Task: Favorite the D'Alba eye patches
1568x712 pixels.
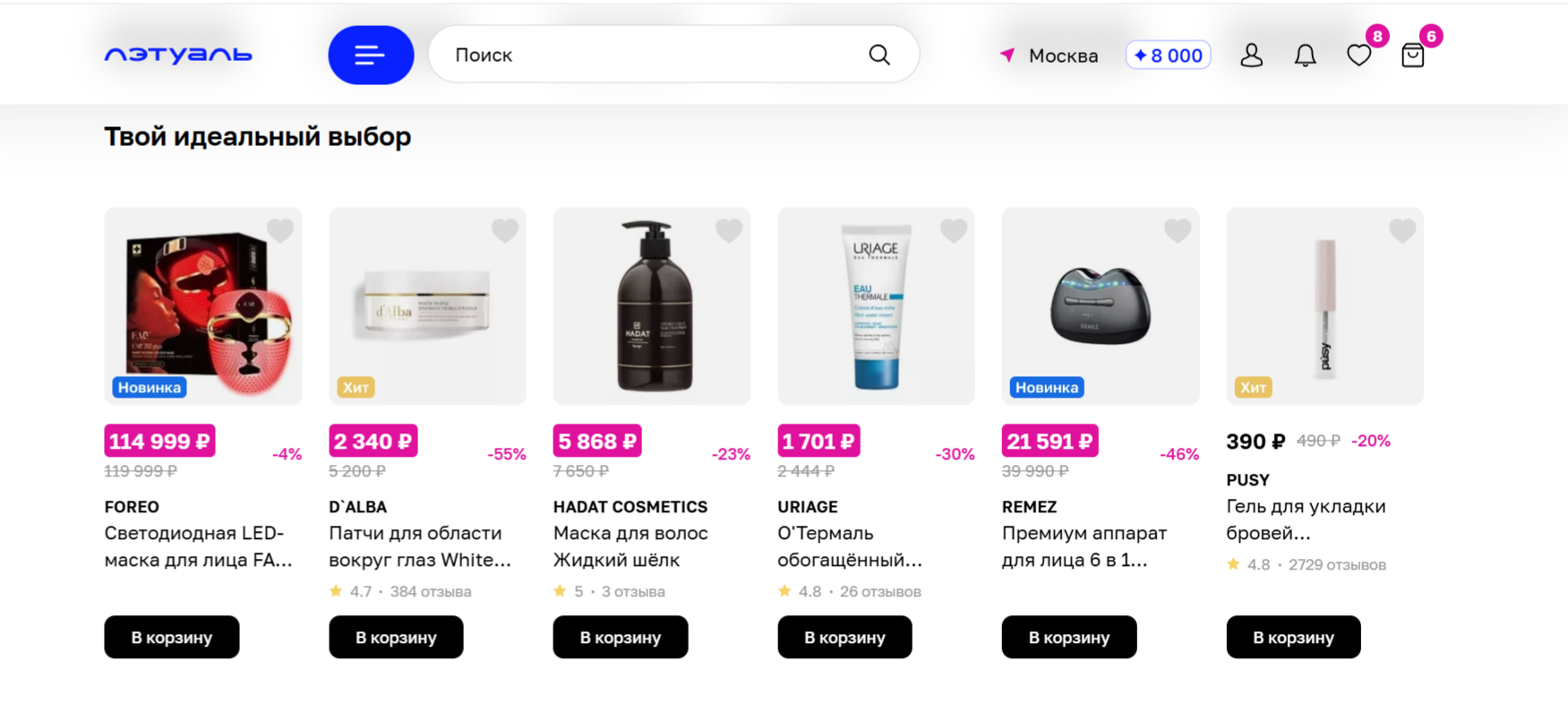Action: click(505, 231)
